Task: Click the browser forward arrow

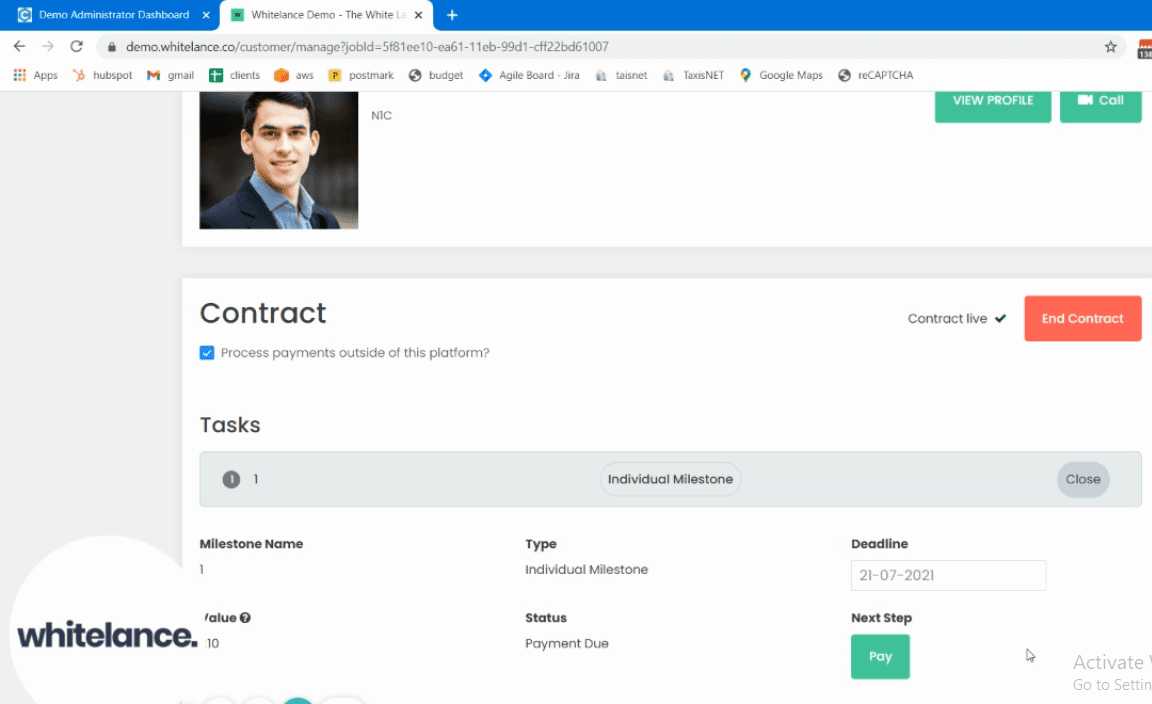Action: click(48, 46)
